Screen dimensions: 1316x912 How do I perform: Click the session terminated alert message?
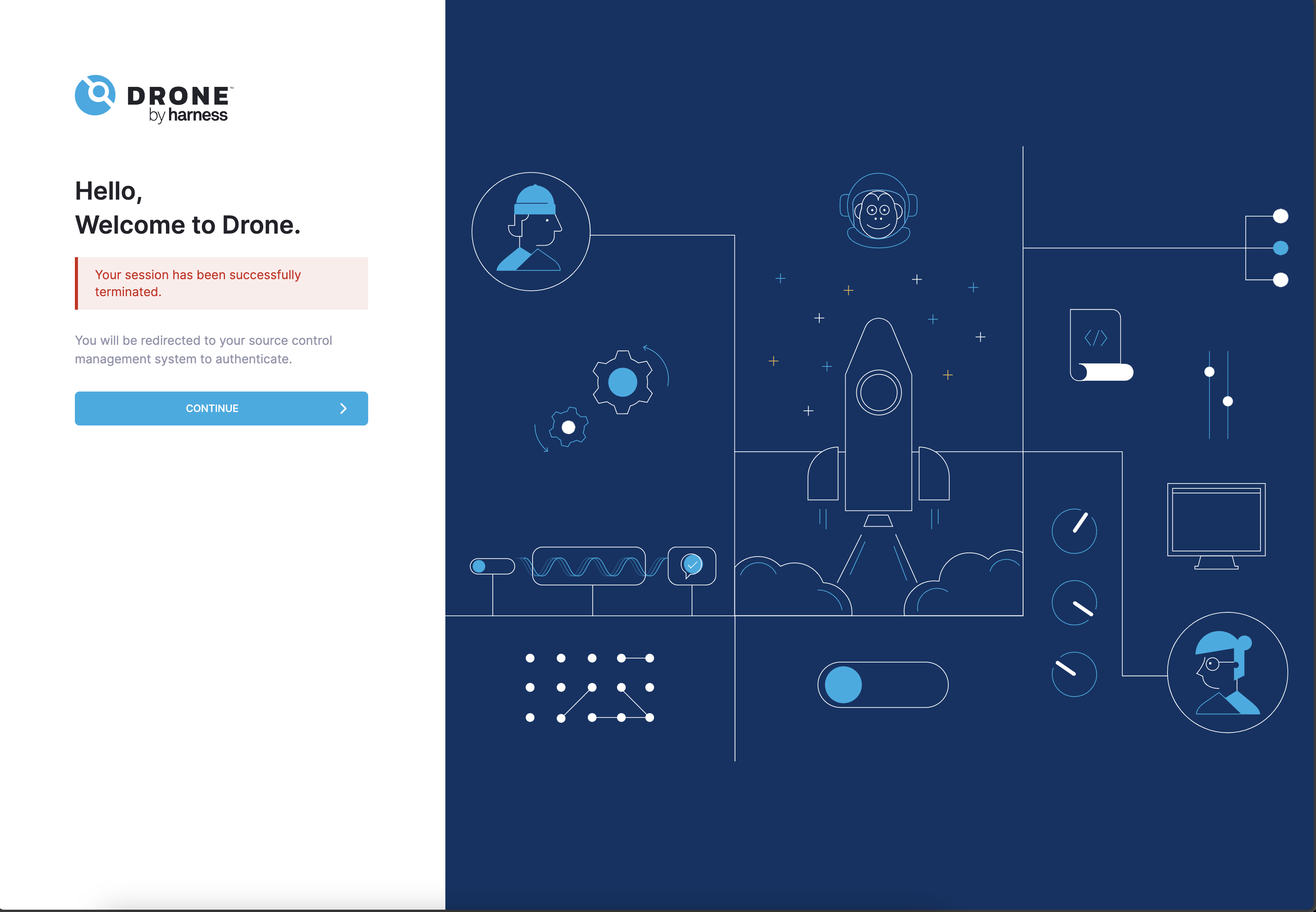coord(222,283)
